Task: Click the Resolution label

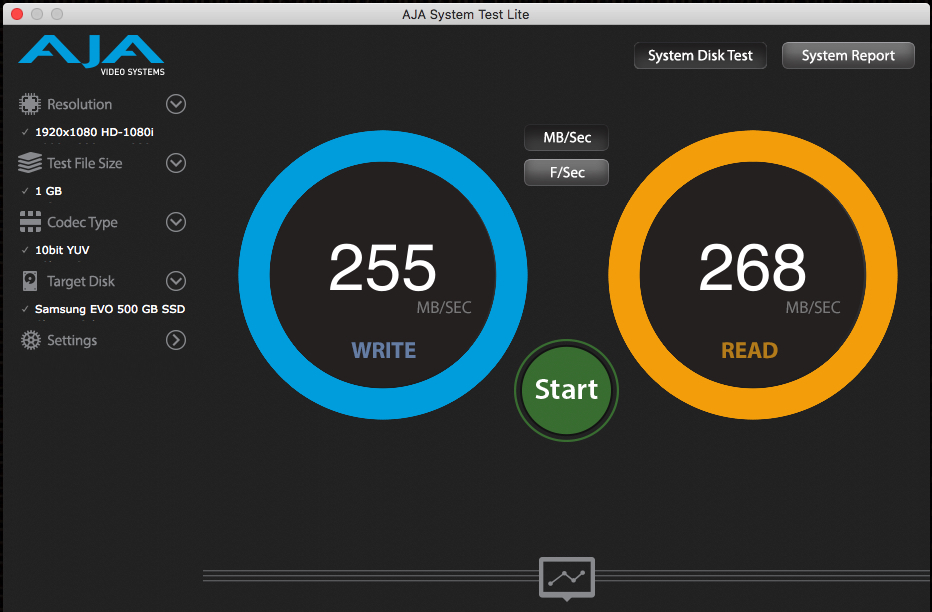Action: point(80,104)
